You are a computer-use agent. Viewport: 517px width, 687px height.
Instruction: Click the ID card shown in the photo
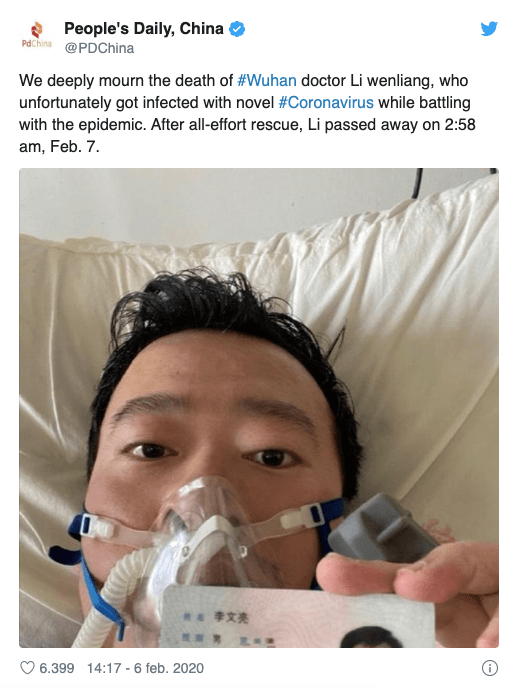point(298,618)
